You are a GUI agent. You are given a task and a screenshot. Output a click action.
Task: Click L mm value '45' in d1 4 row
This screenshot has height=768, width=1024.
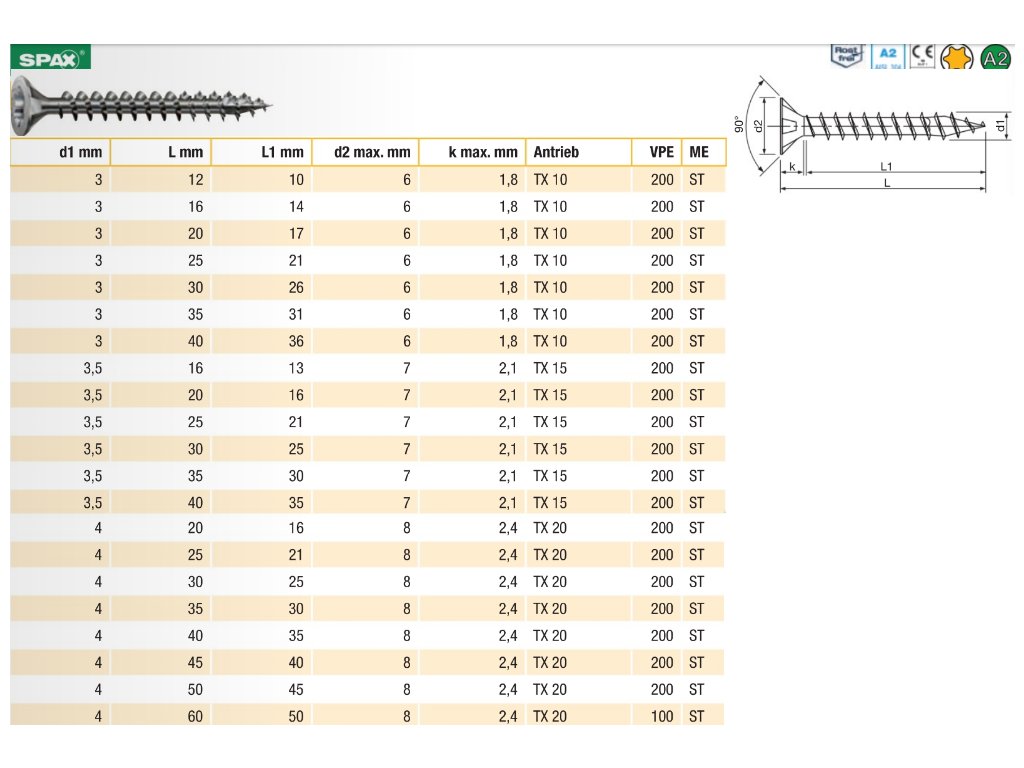[195, 662]
